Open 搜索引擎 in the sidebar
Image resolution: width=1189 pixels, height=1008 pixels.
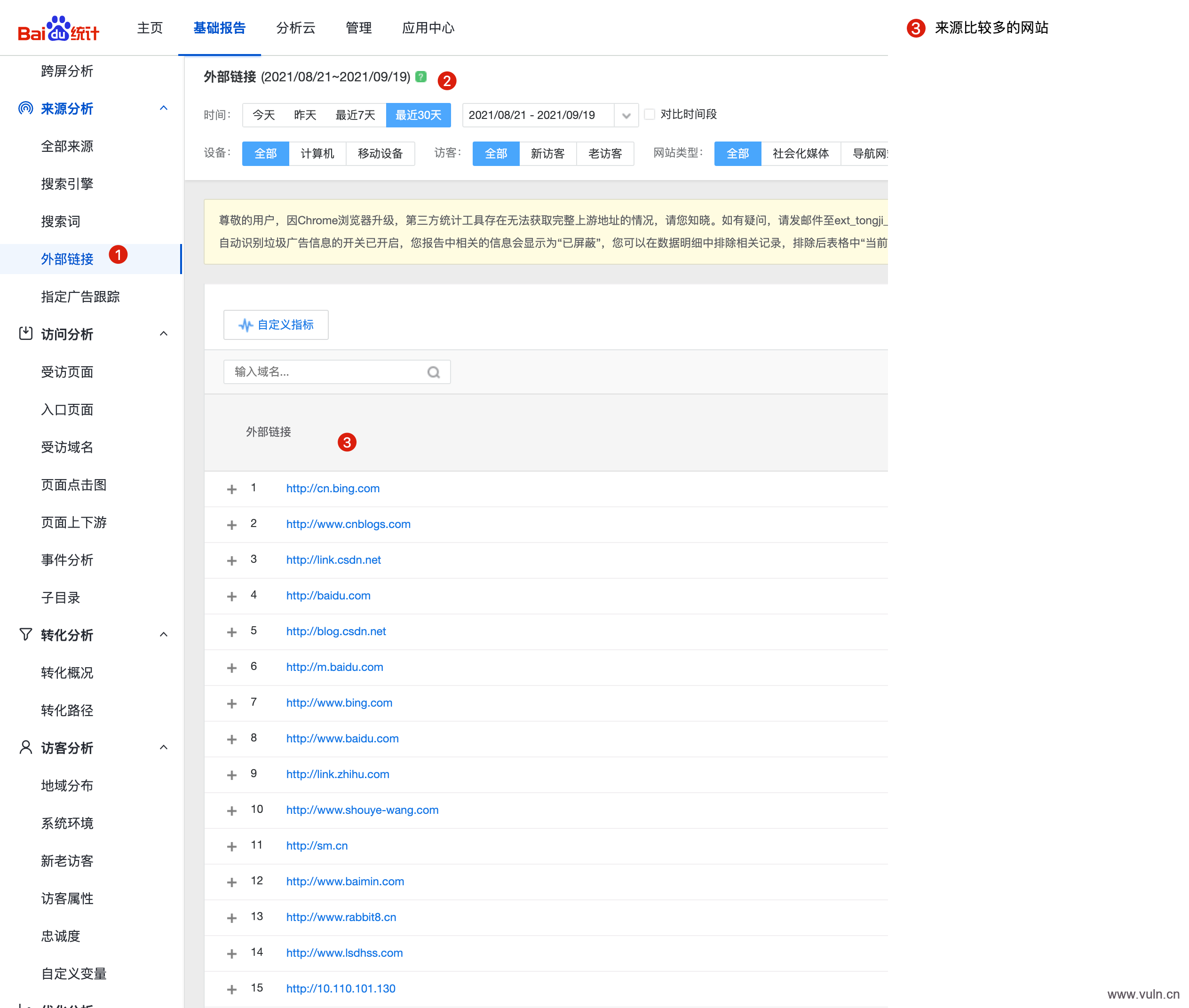pos(67,184)
